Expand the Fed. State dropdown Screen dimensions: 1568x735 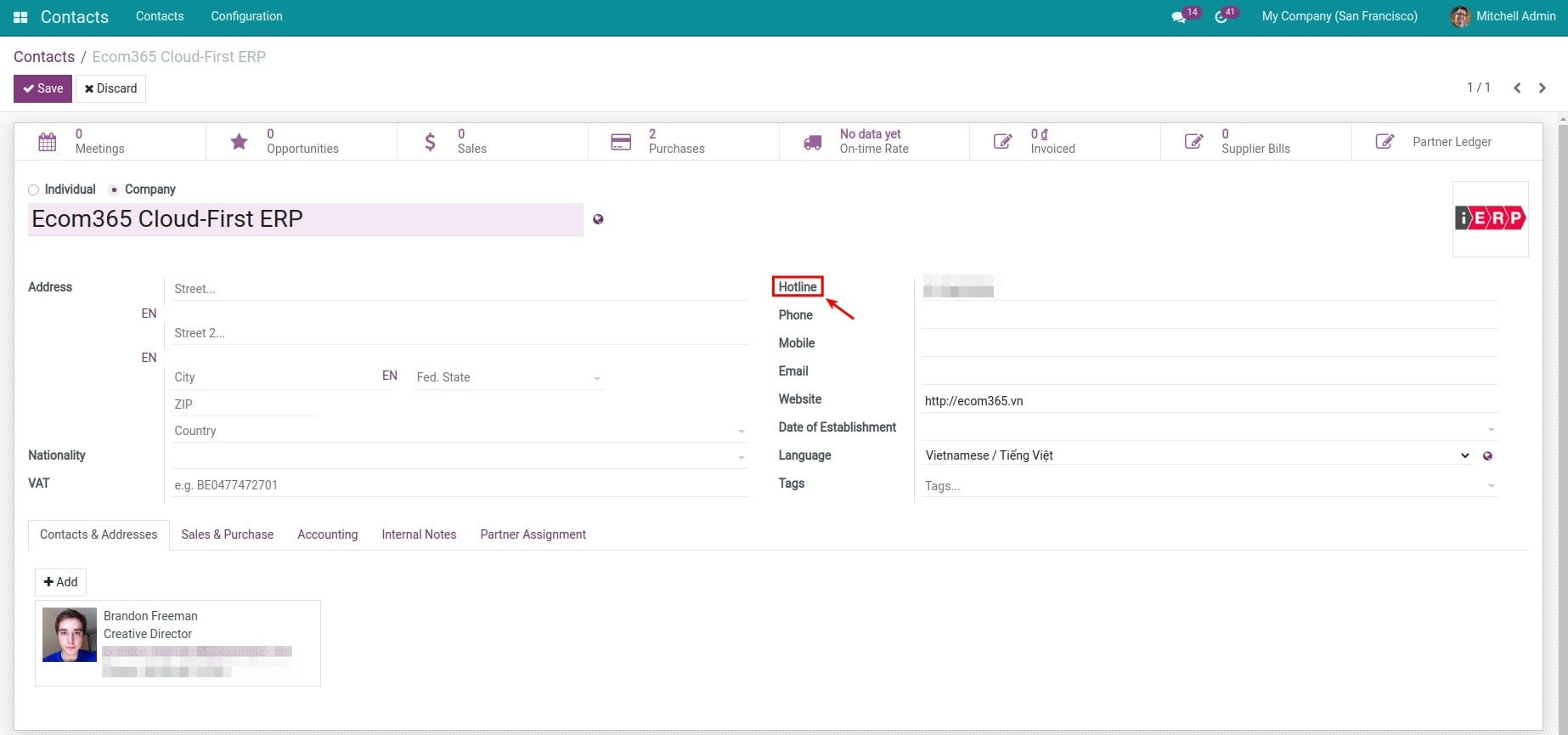[x=596, y=378]
